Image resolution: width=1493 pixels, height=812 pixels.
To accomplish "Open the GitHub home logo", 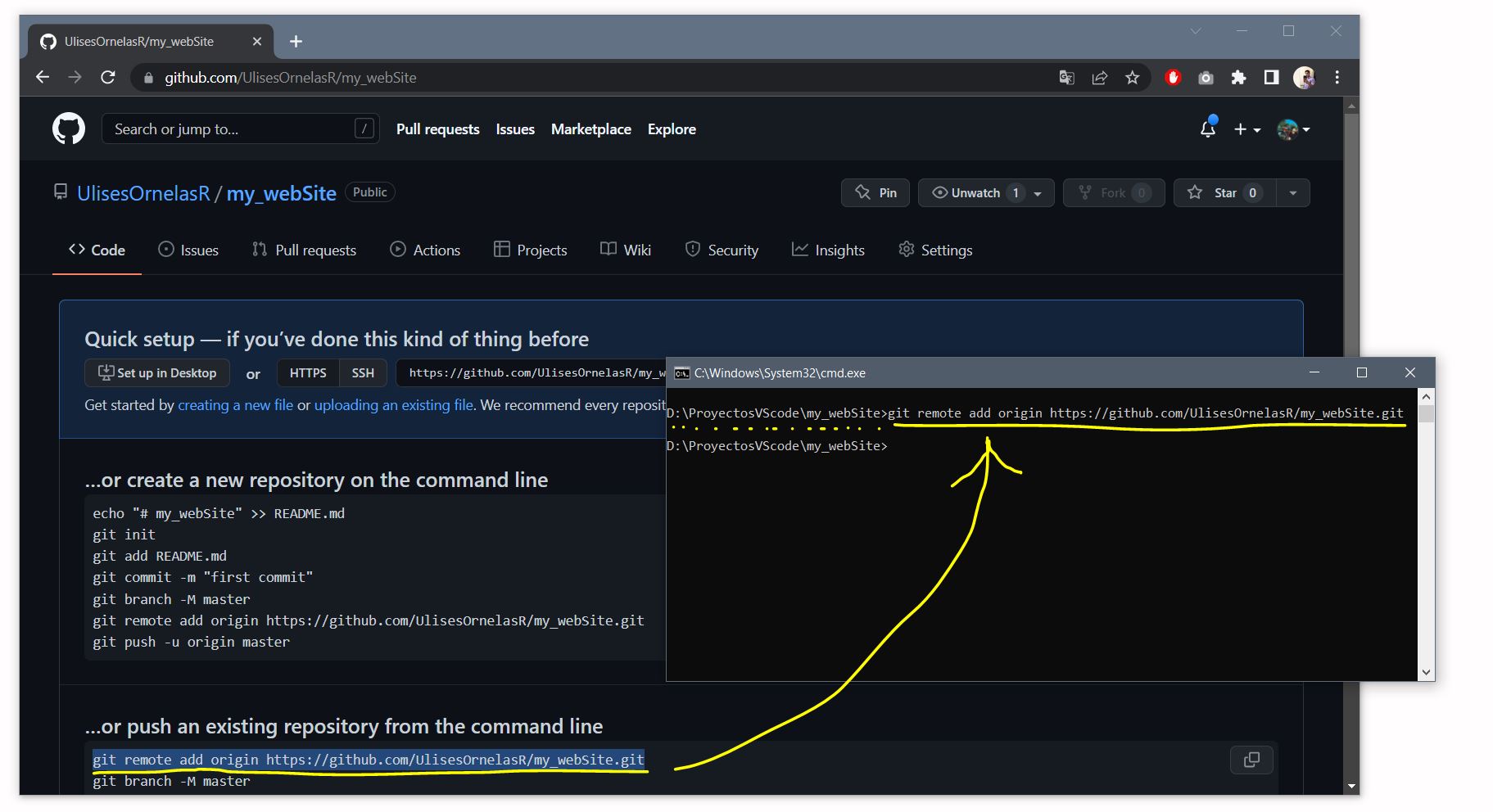I will (69, 129).
